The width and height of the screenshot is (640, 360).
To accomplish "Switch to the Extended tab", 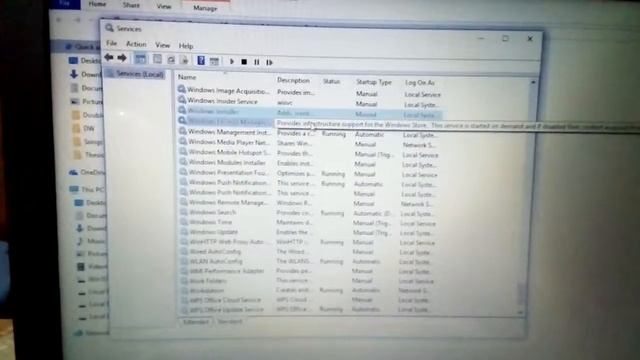I will tap(196, 322).
